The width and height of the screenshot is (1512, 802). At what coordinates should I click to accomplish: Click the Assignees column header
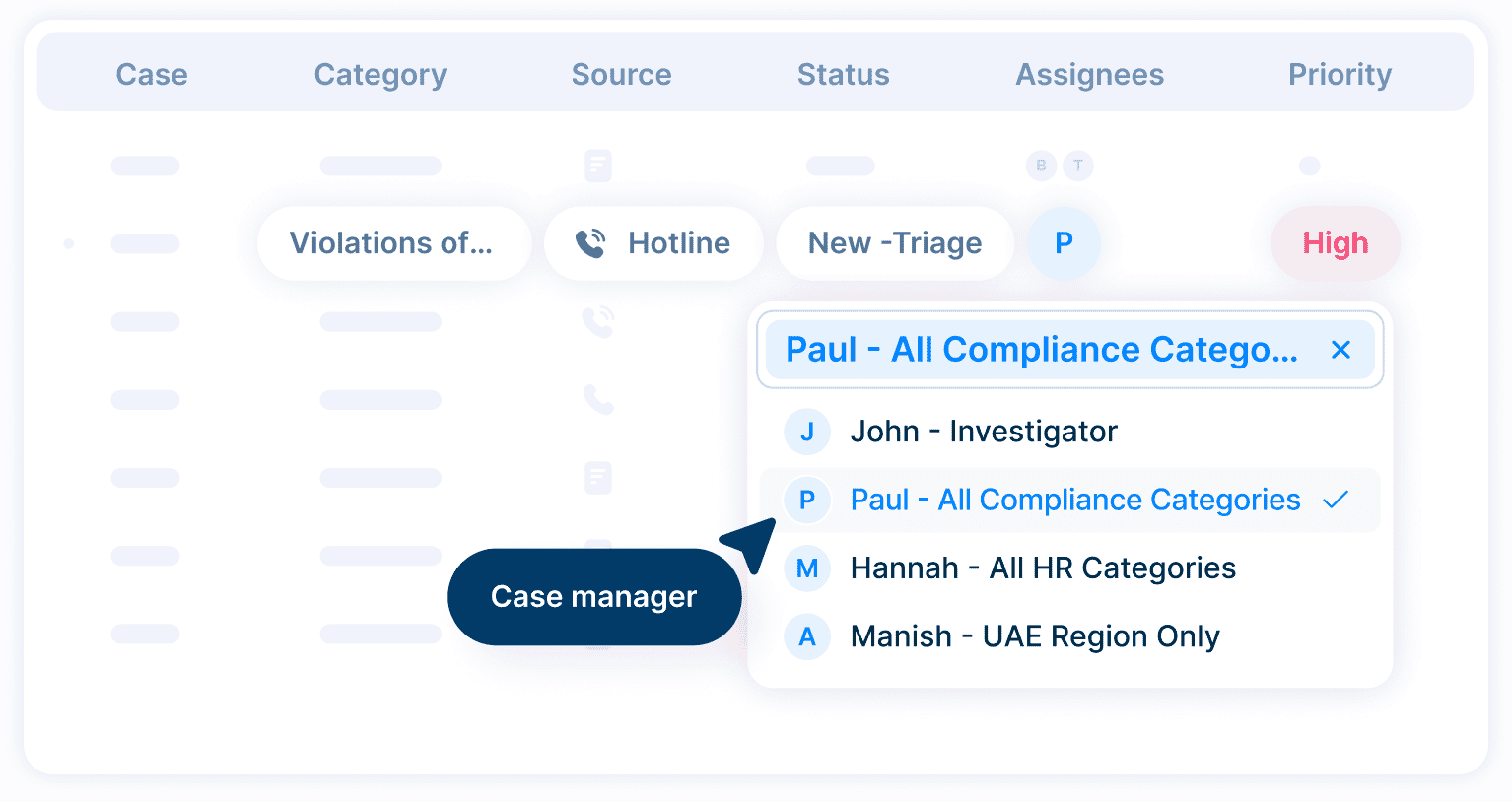(x=1089, y=75)
